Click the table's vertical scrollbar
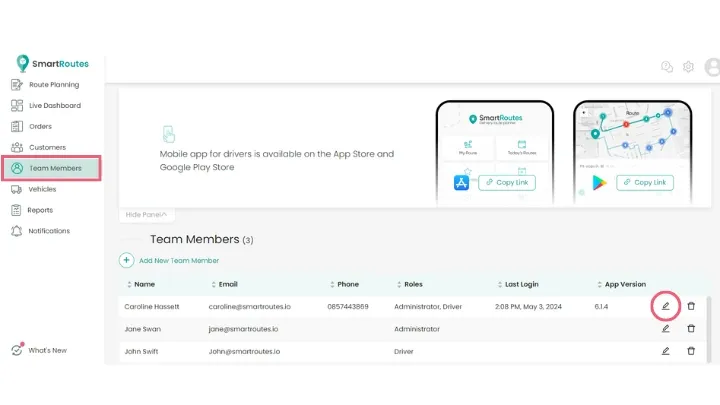Viewport: 720px width, 405px height. tap(710, 325)
